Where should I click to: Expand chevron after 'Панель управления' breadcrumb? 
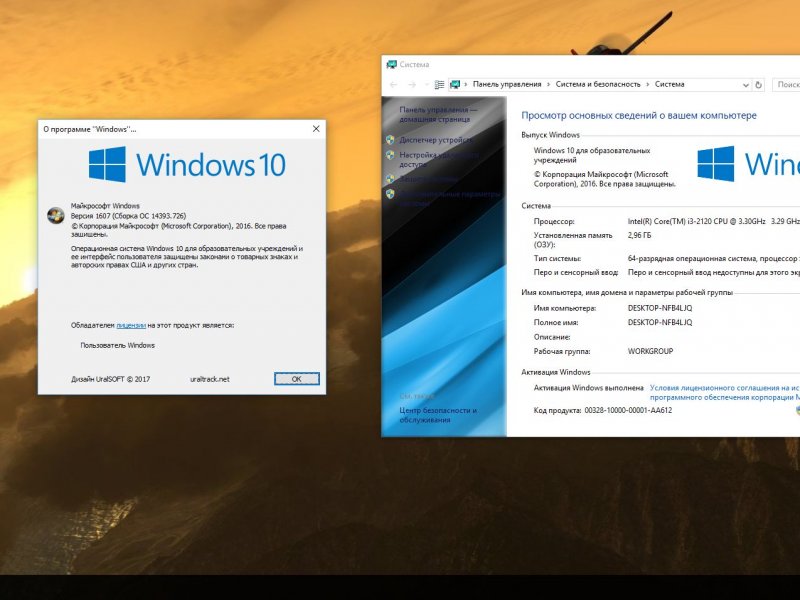548,85
